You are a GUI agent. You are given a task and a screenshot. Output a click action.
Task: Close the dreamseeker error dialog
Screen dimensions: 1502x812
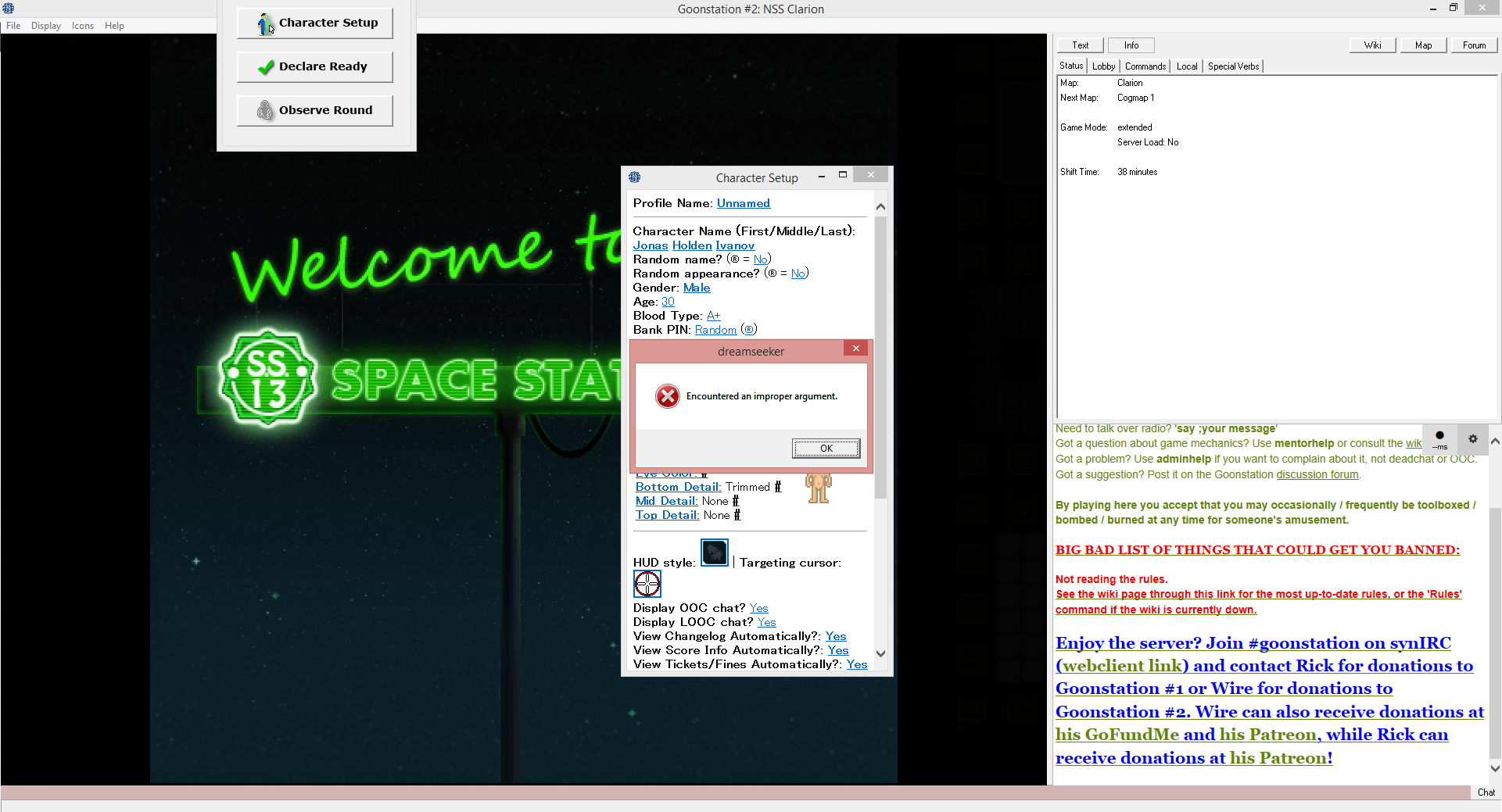pos(856,349)
